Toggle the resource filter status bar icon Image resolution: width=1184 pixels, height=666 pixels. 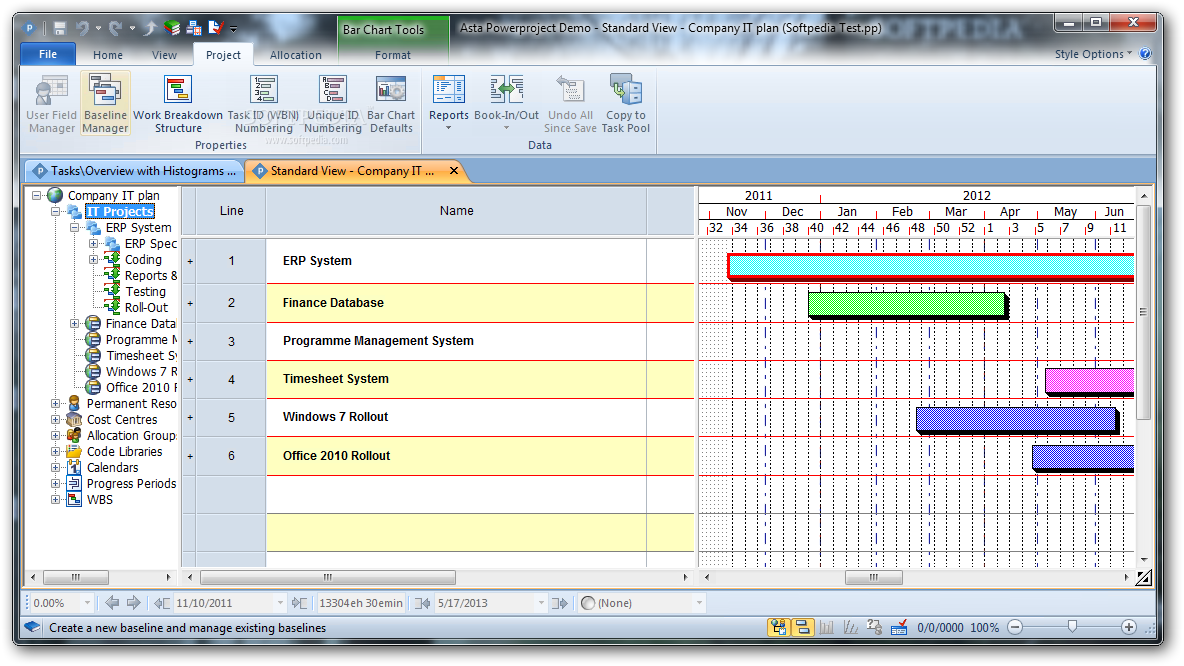pos(874,627)
